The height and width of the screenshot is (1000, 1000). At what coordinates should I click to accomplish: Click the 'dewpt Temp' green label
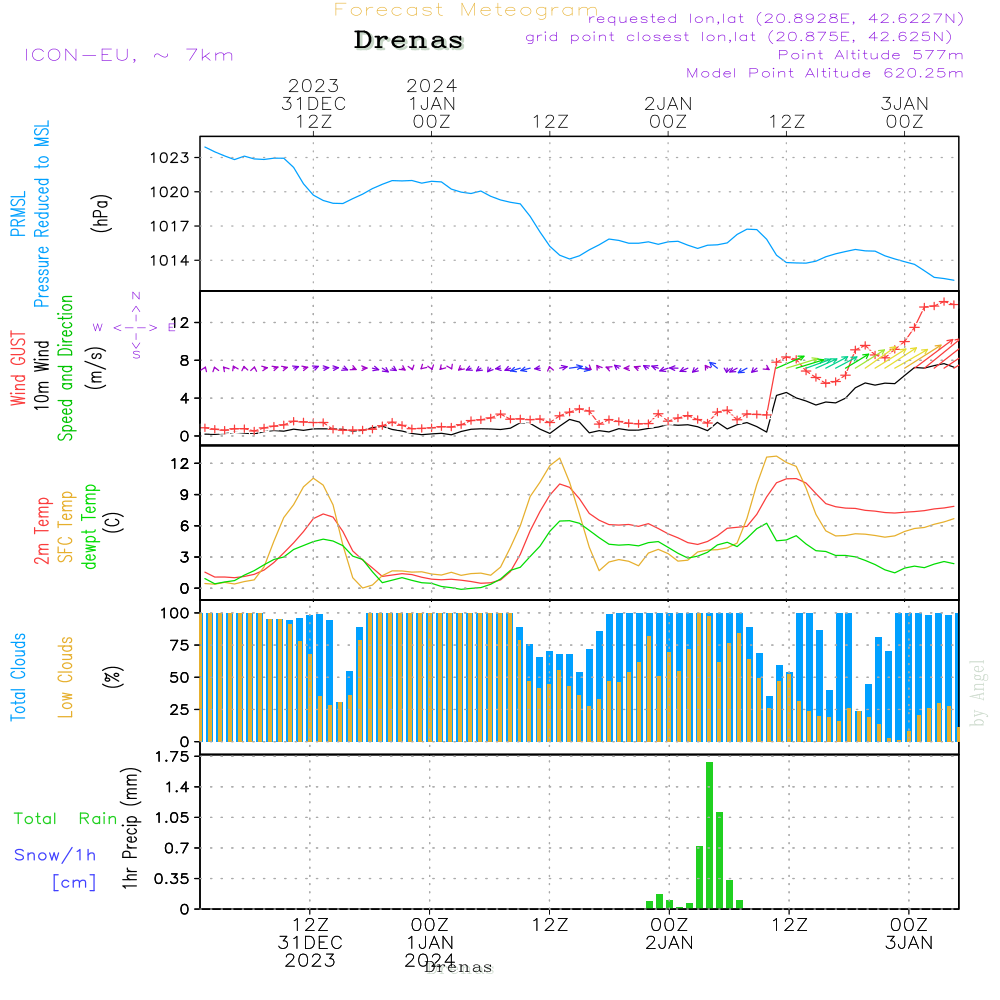[x=90, y=526]
